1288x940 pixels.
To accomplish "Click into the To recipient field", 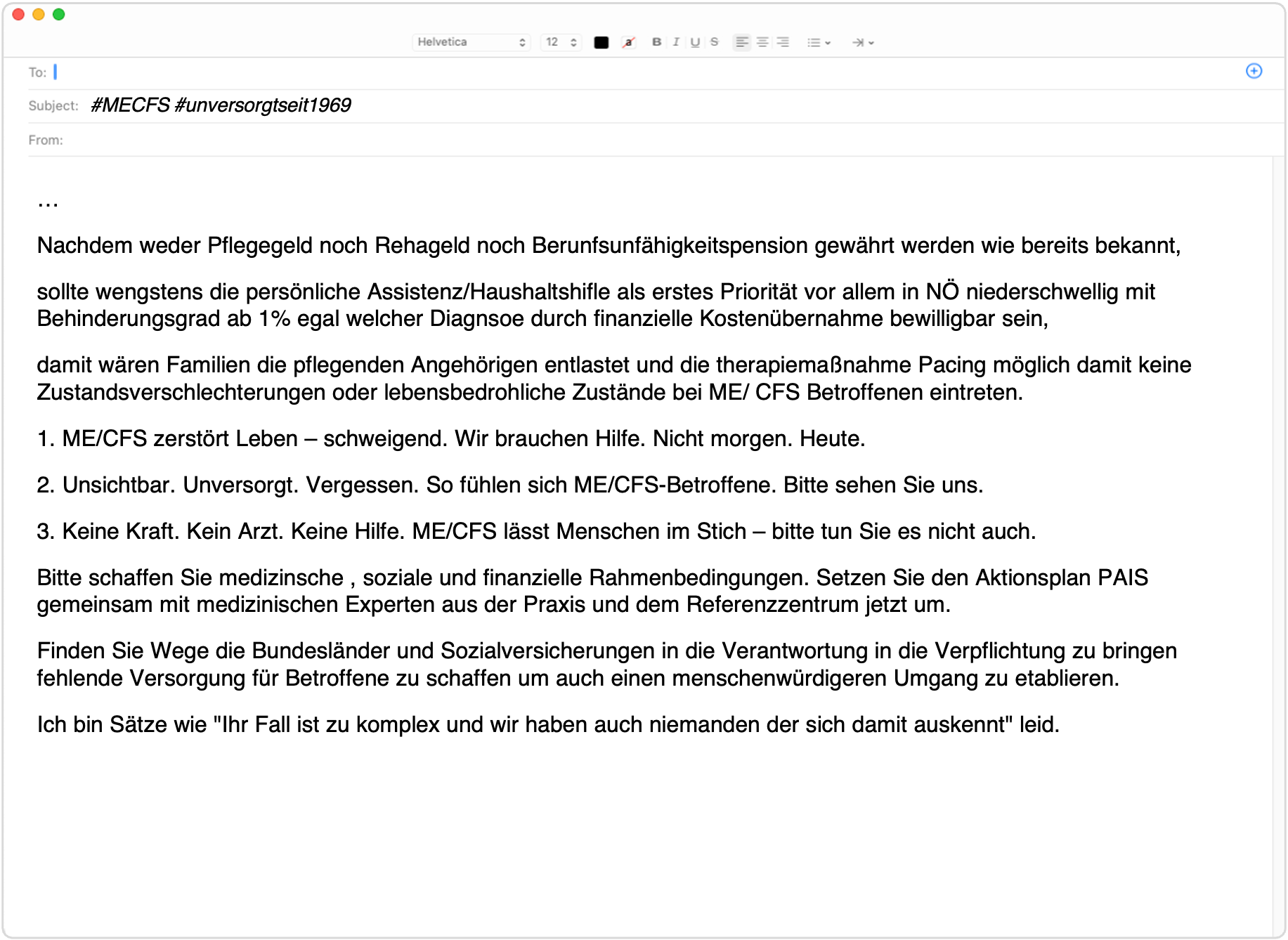I will tap(632, 72).
